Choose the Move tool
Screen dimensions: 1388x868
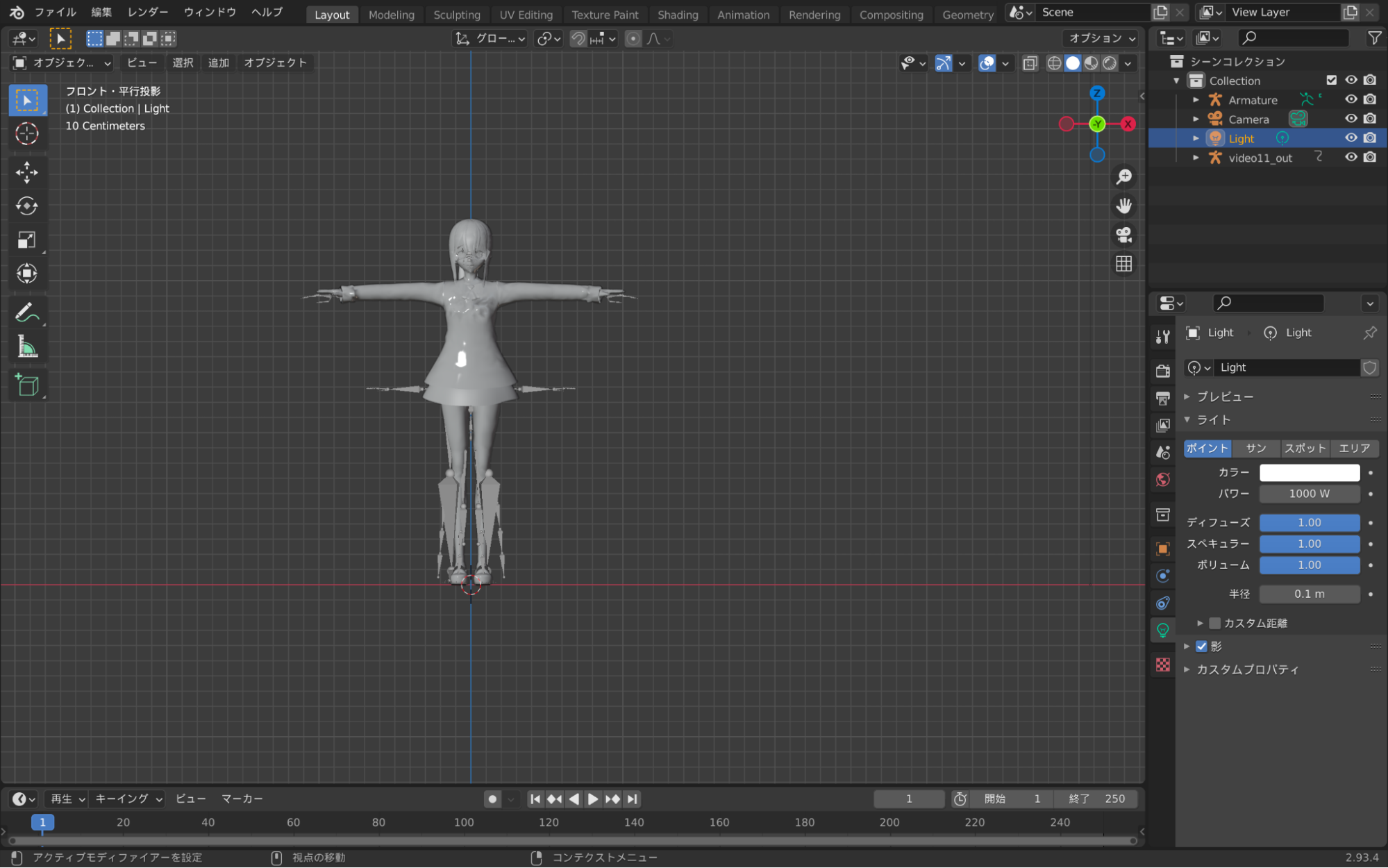(x=27, y=172)
